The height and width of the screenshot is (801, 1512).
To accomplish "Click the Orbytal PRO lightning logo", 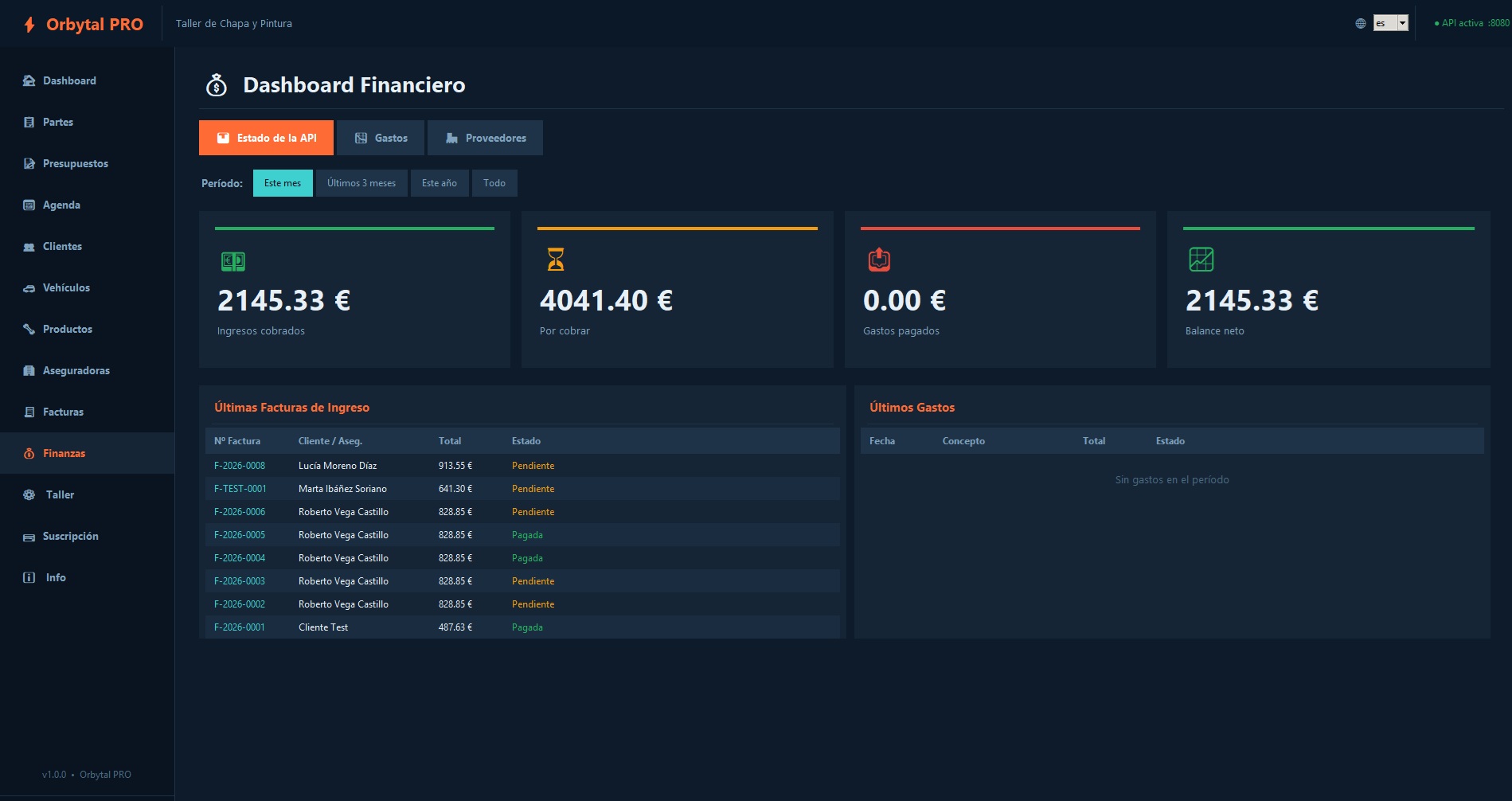I will pyautogui.click(x=29, y=25).
